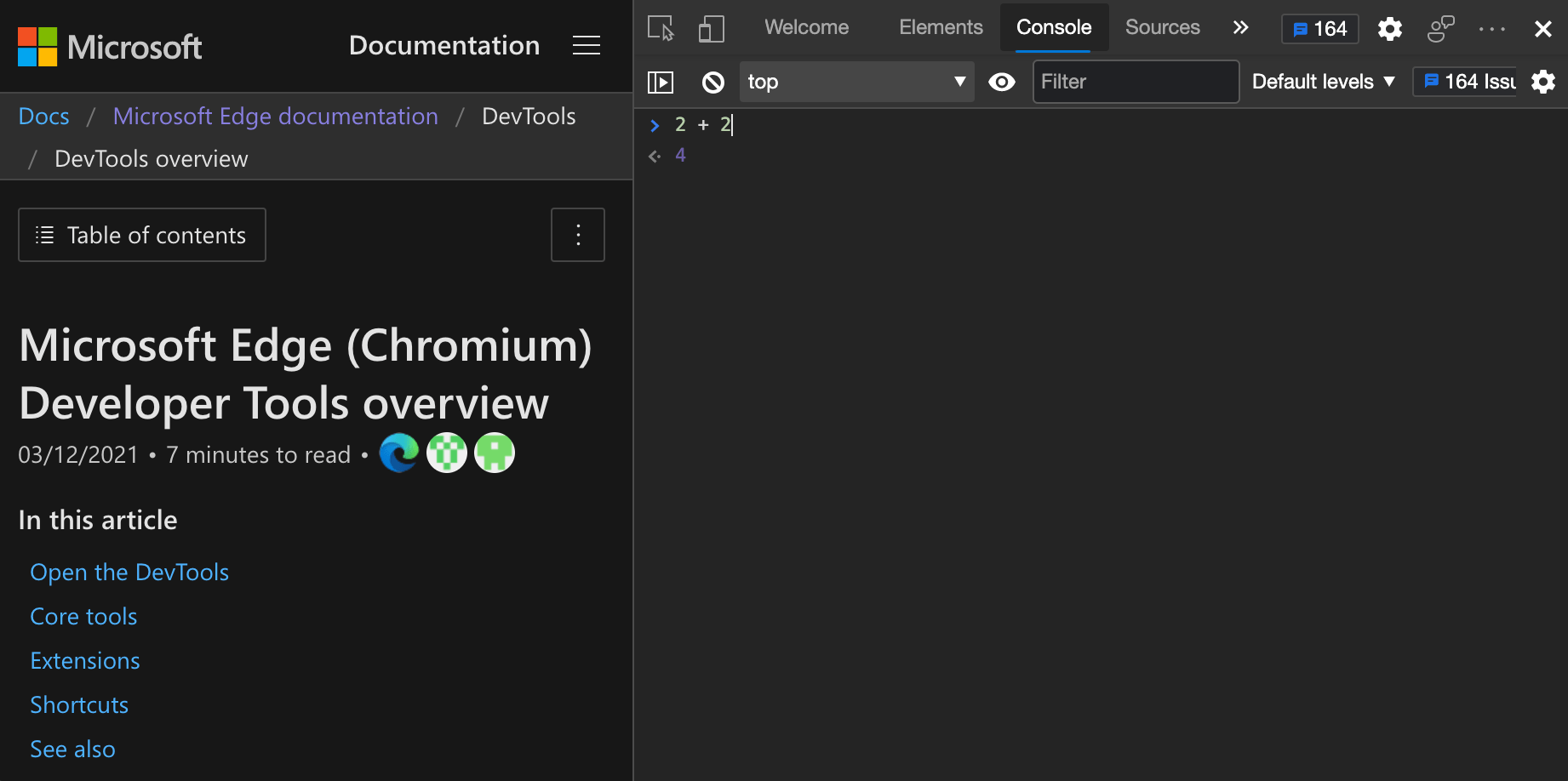This screenshot has height=781, width=1568.
Task: Expand the hidden DevTools tabs chevron
Action: click(1240, 27)
